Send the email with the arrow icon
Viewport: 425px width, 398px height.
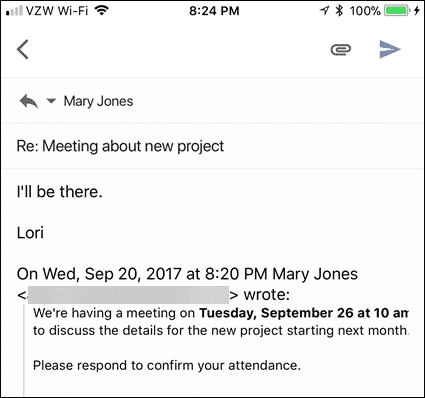(390, 49)
